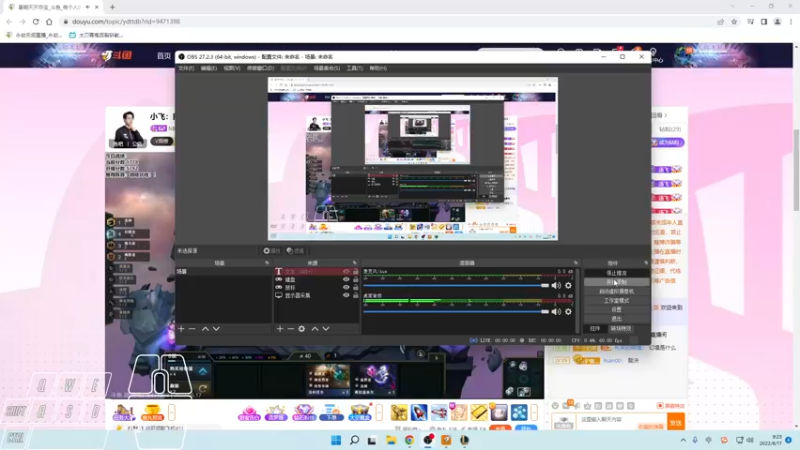Toggle lock for the 鼠标 source
The image size is (800, 450).
click(x=356, y=287)
